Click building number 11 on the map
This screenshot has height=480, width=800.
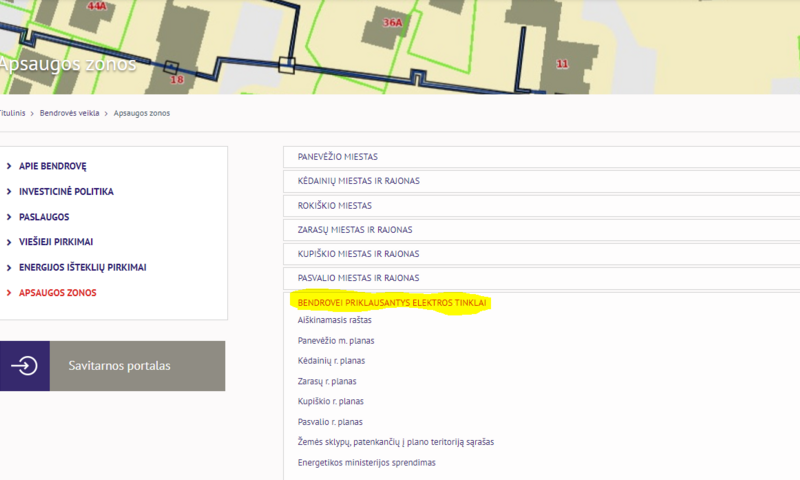(x=562, y=64)
